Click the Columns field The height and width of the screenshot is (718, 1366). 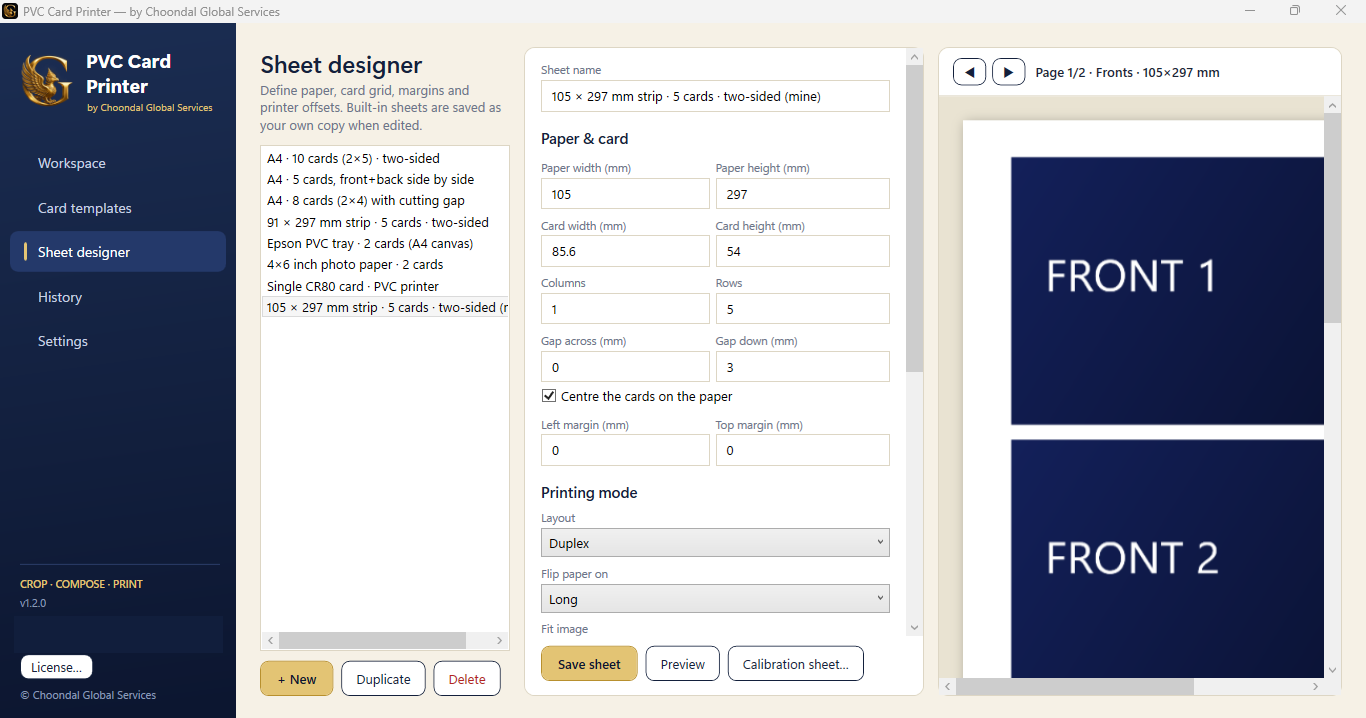pyautogui.click(x=625, y=309)
